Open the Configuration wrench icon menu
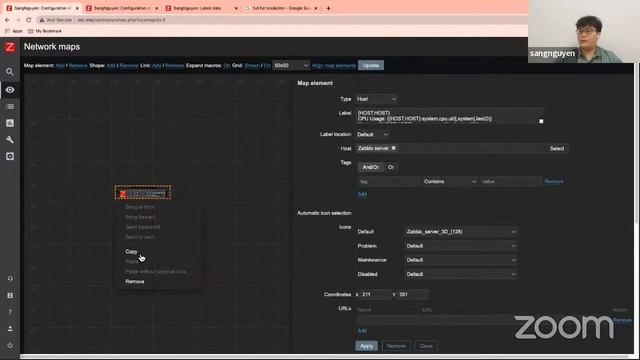Image resolution: width=640 pixels, height=360 pixels. pos(10,140)
